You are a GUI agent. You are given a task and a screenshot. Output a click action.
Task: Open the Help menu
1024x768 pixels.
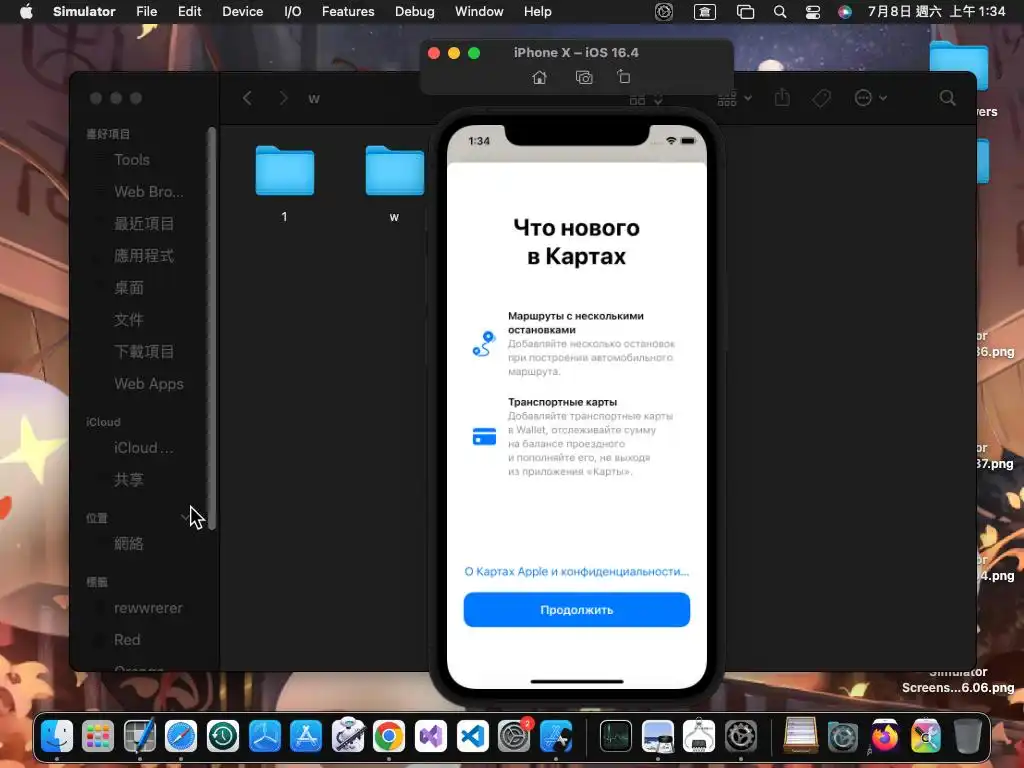[x=537, y=12]
